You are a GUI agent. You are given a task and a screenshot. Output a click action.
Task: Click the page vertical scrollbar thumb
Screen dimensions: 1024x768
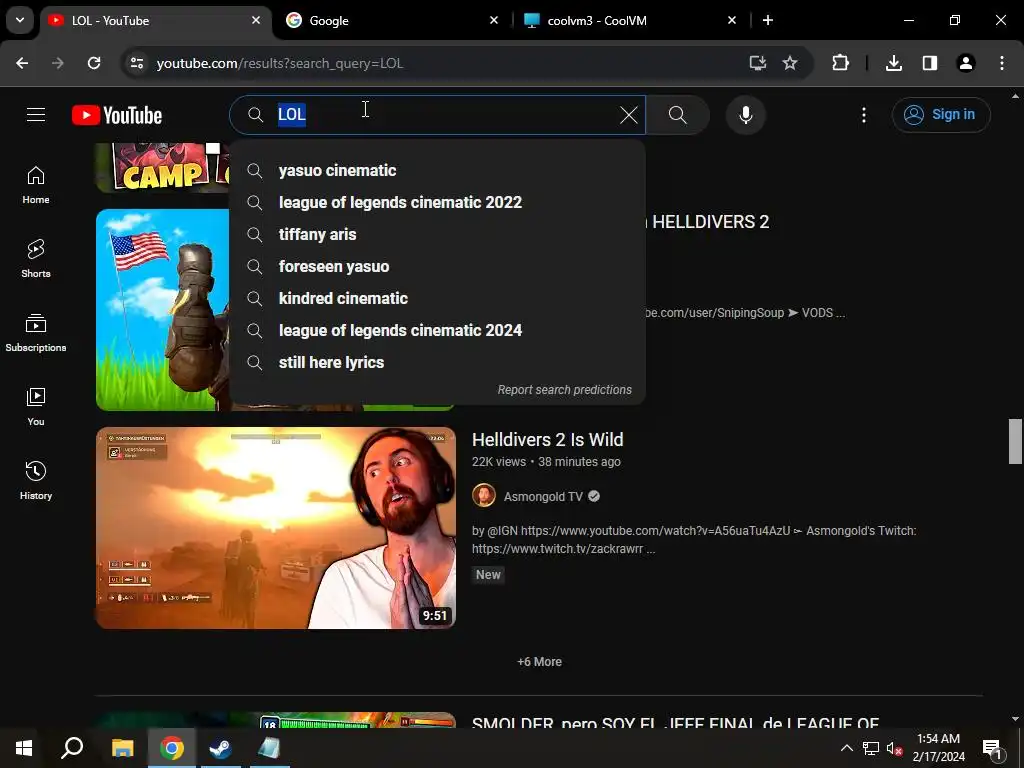coord(1015,441)
